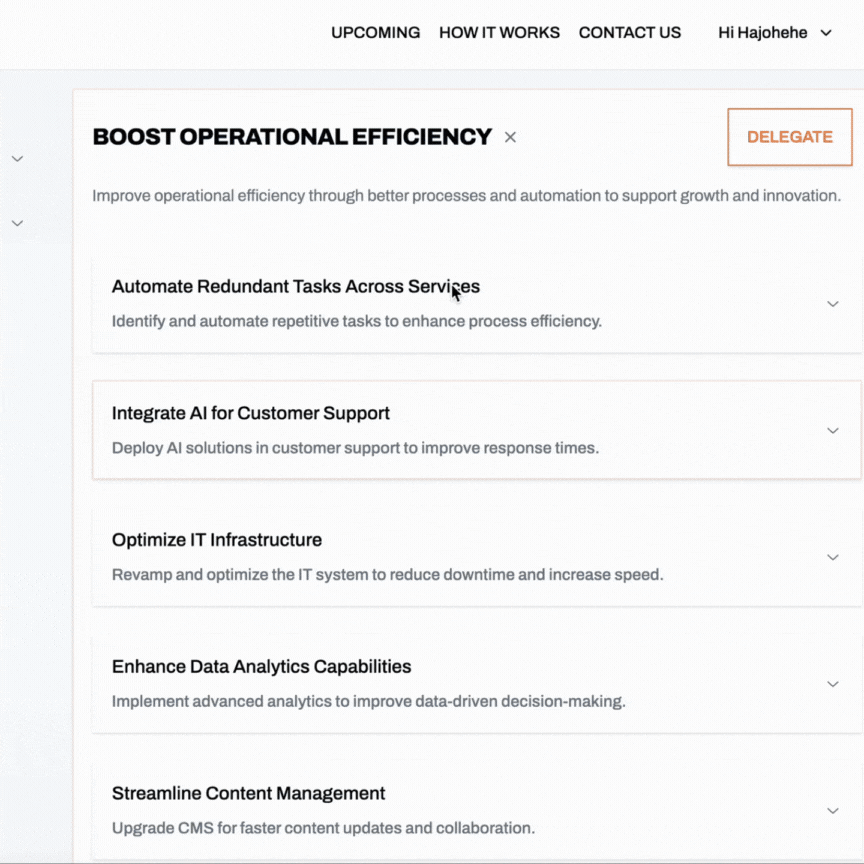Expand Integrate AI for Customer Support chevron
Viewport: 864px width, 864px height.
pyautogui.click(x=832, y=431)
